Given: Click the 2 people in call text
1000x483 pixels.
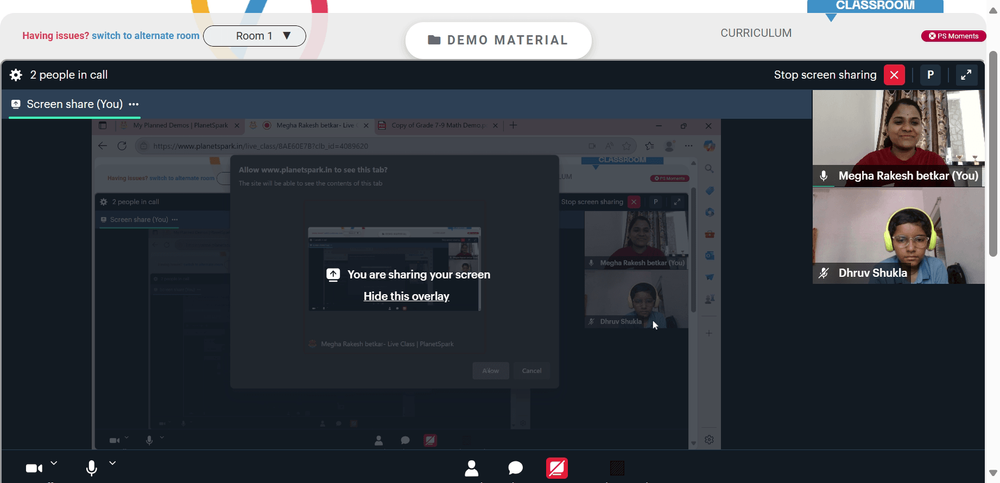Looking at the screenshot, I should pos(69,75).
